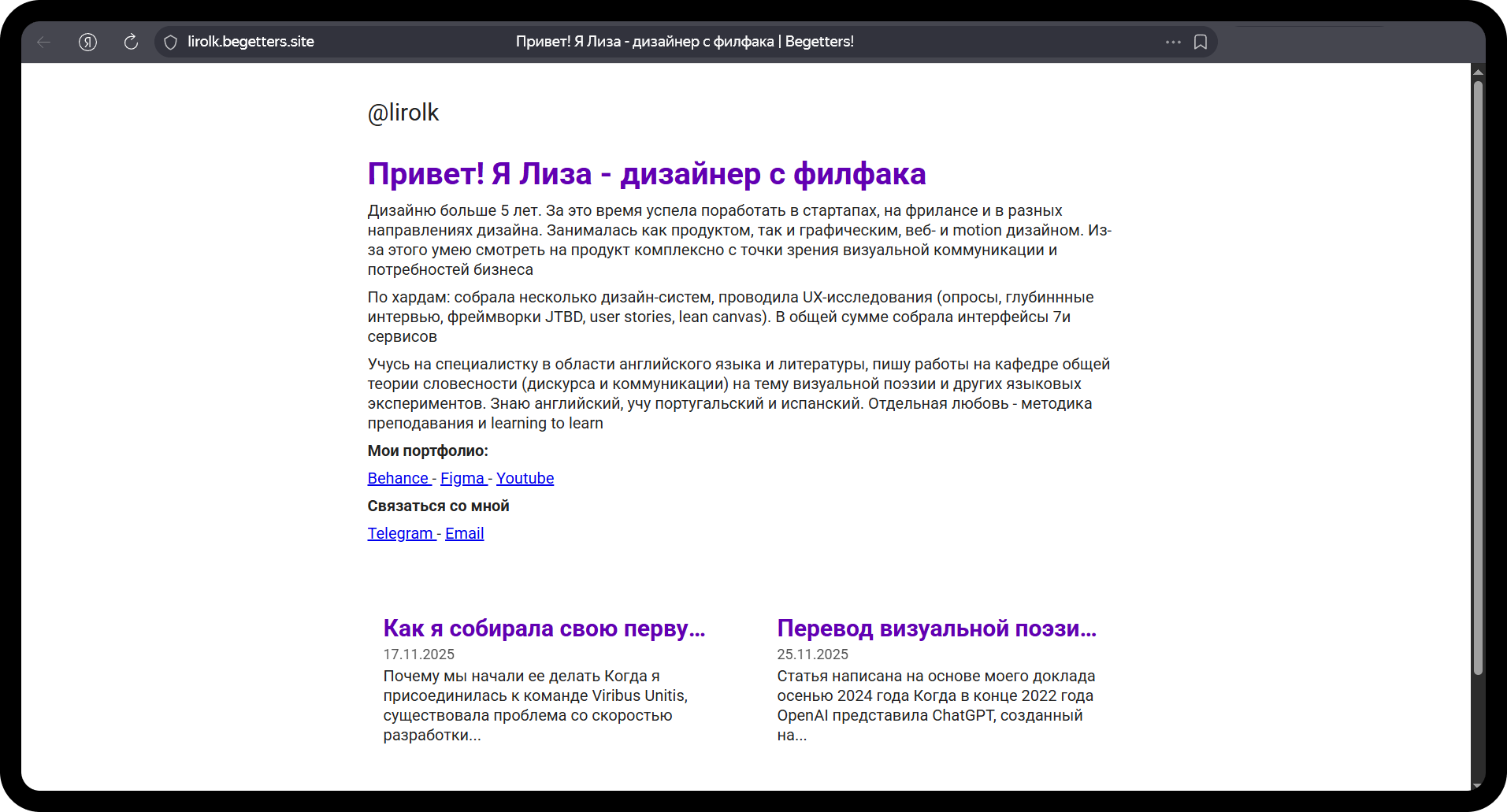Click the scrollbar down arrow
1507x812 pixels.
1478,784
